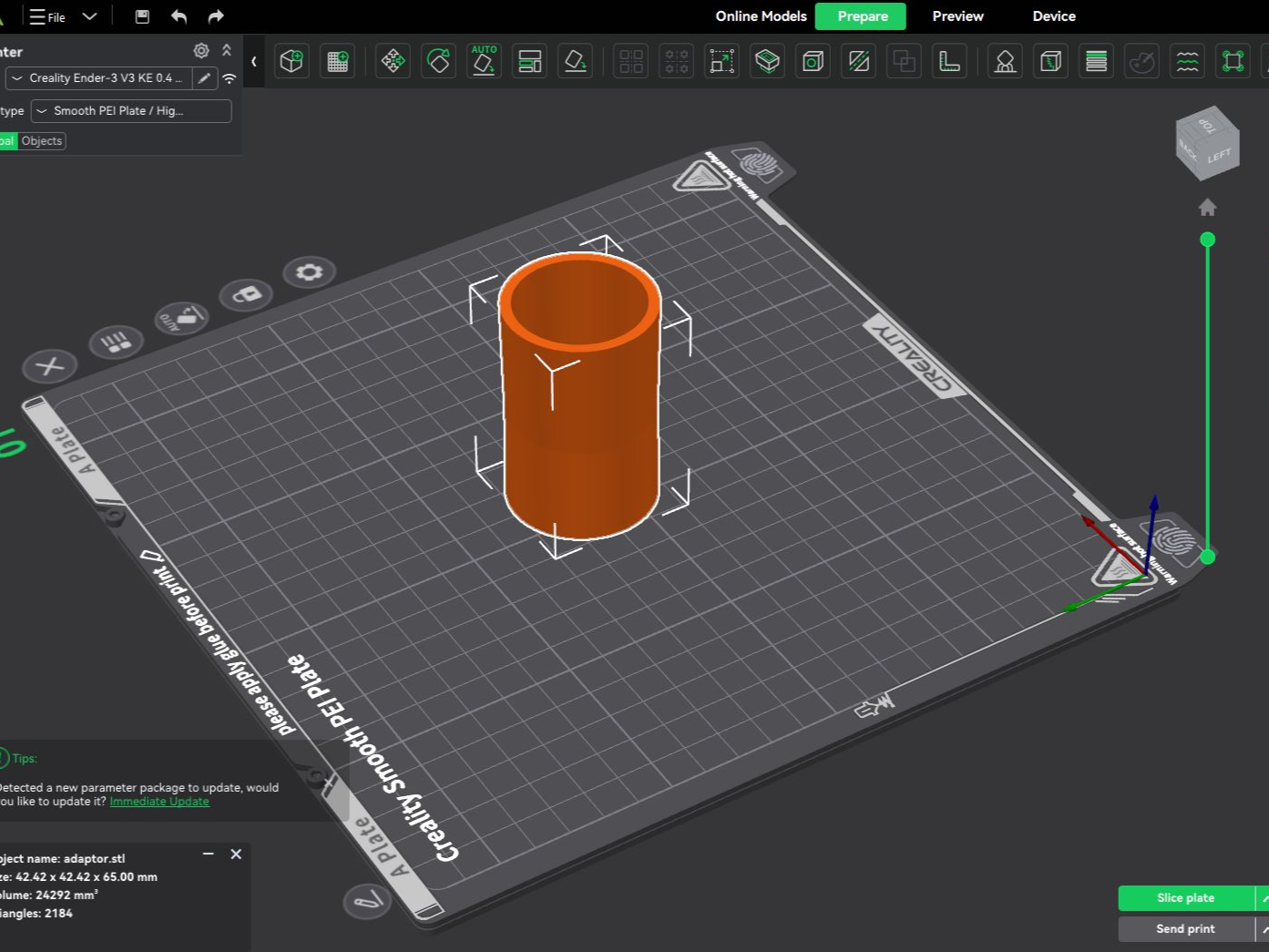Click the Variable layer height icon
This screenshot has height=952, width=1269.
(1096, 61)
